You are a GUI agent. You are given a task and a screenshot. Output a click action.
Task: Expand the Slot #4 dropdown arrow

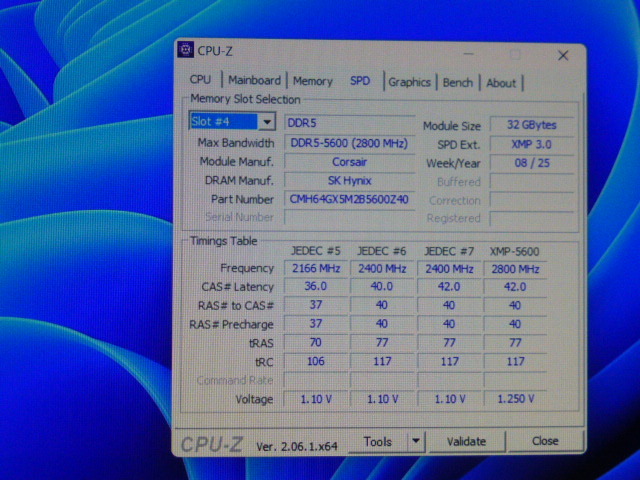point(267,122)
